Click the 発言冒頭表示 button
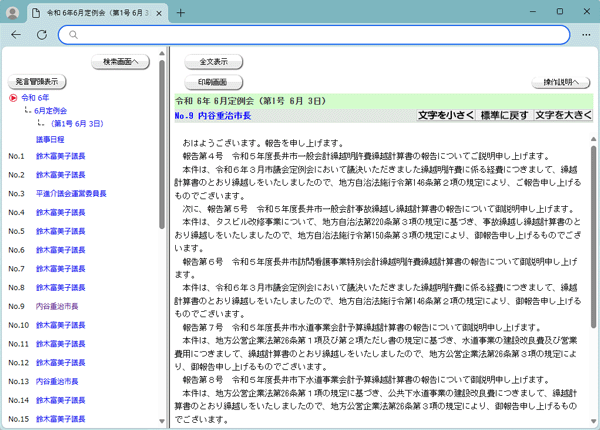The height and width of the screenshot is (430, 600). click(37, 82)
